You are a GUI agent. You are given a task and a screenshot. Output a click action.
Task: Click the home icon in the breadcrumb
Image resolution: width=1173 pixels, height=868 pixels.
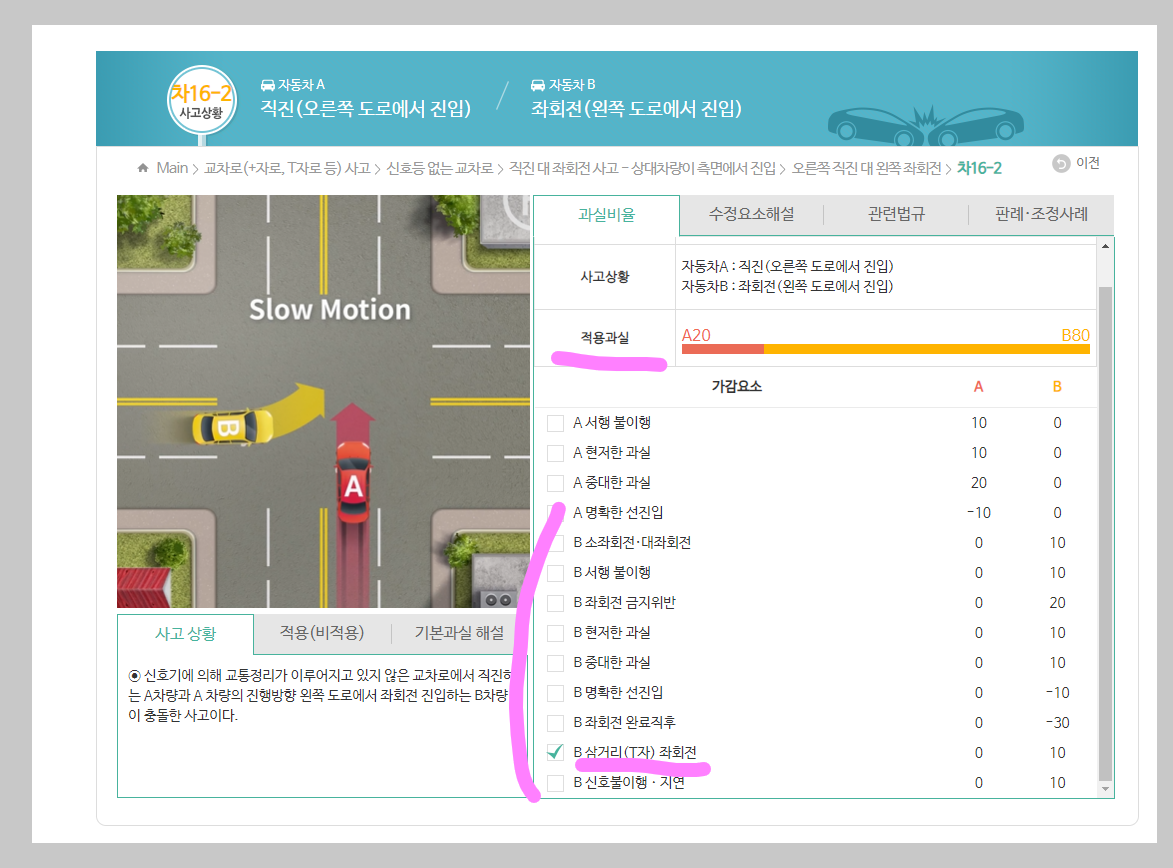pos(141,167)
